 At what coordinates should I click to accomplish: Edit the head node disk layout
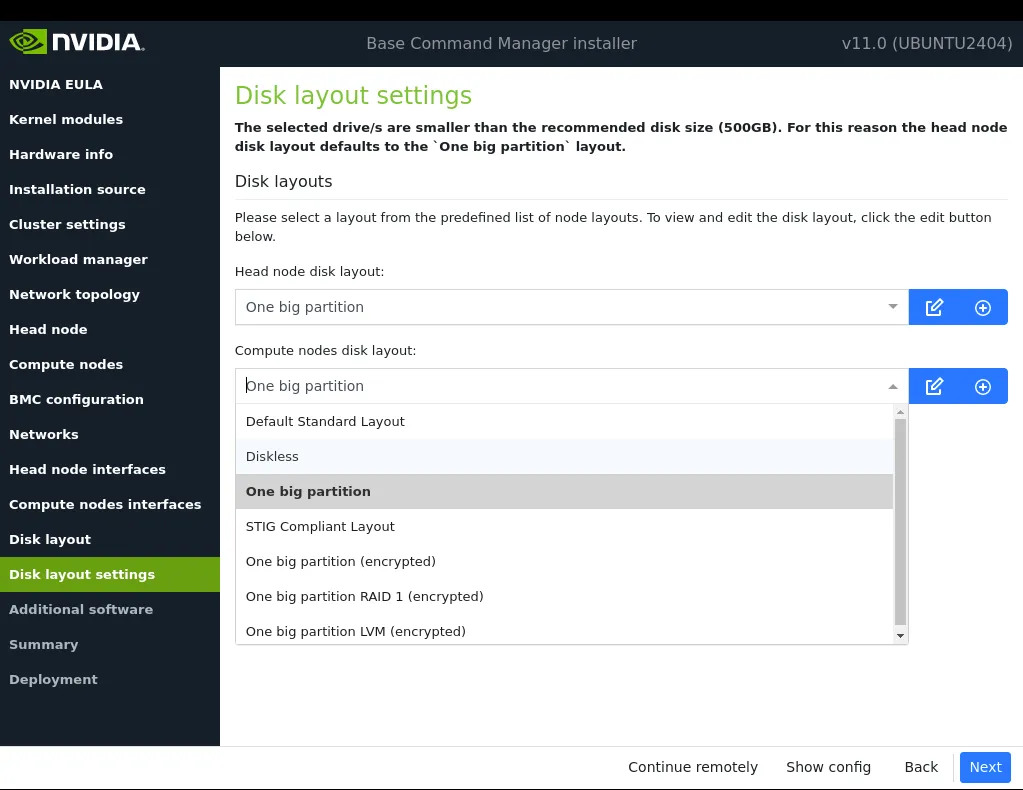point(934,307)
